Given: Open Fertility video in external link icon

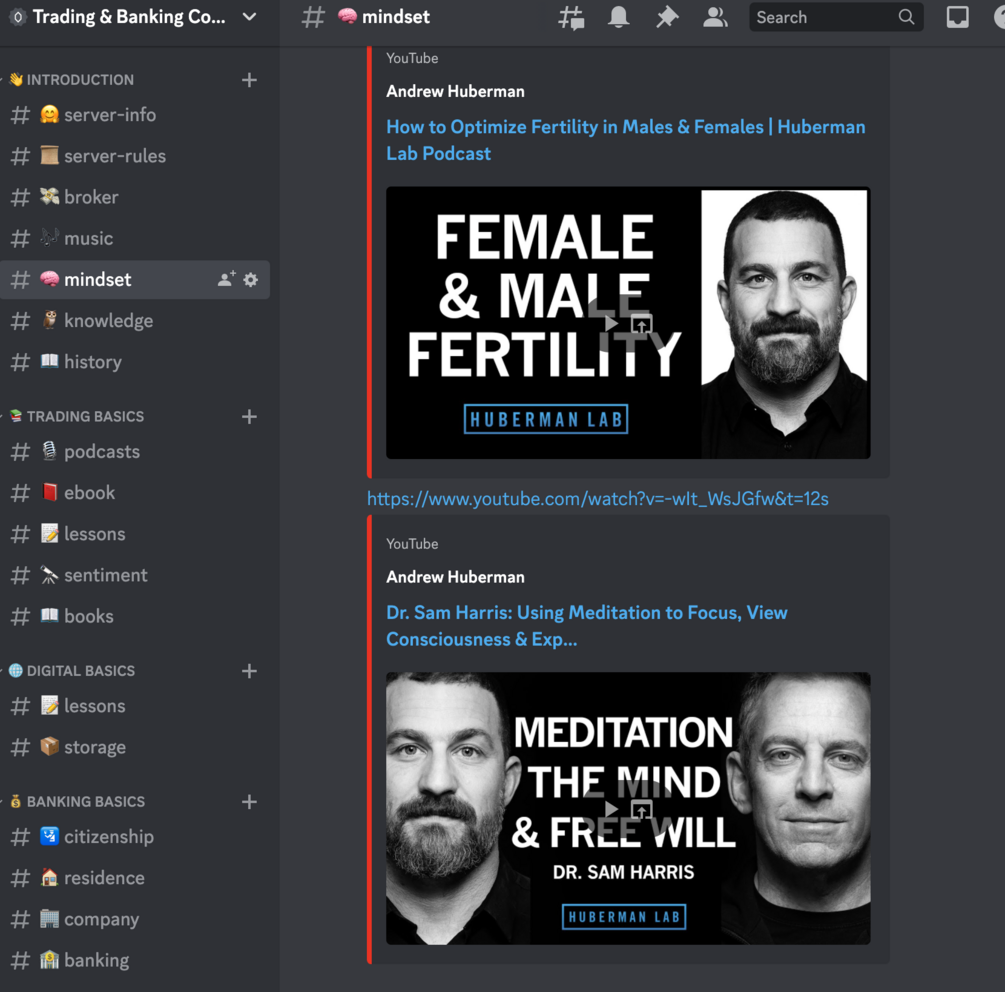Looking at the screenshot, I should 642,324.
